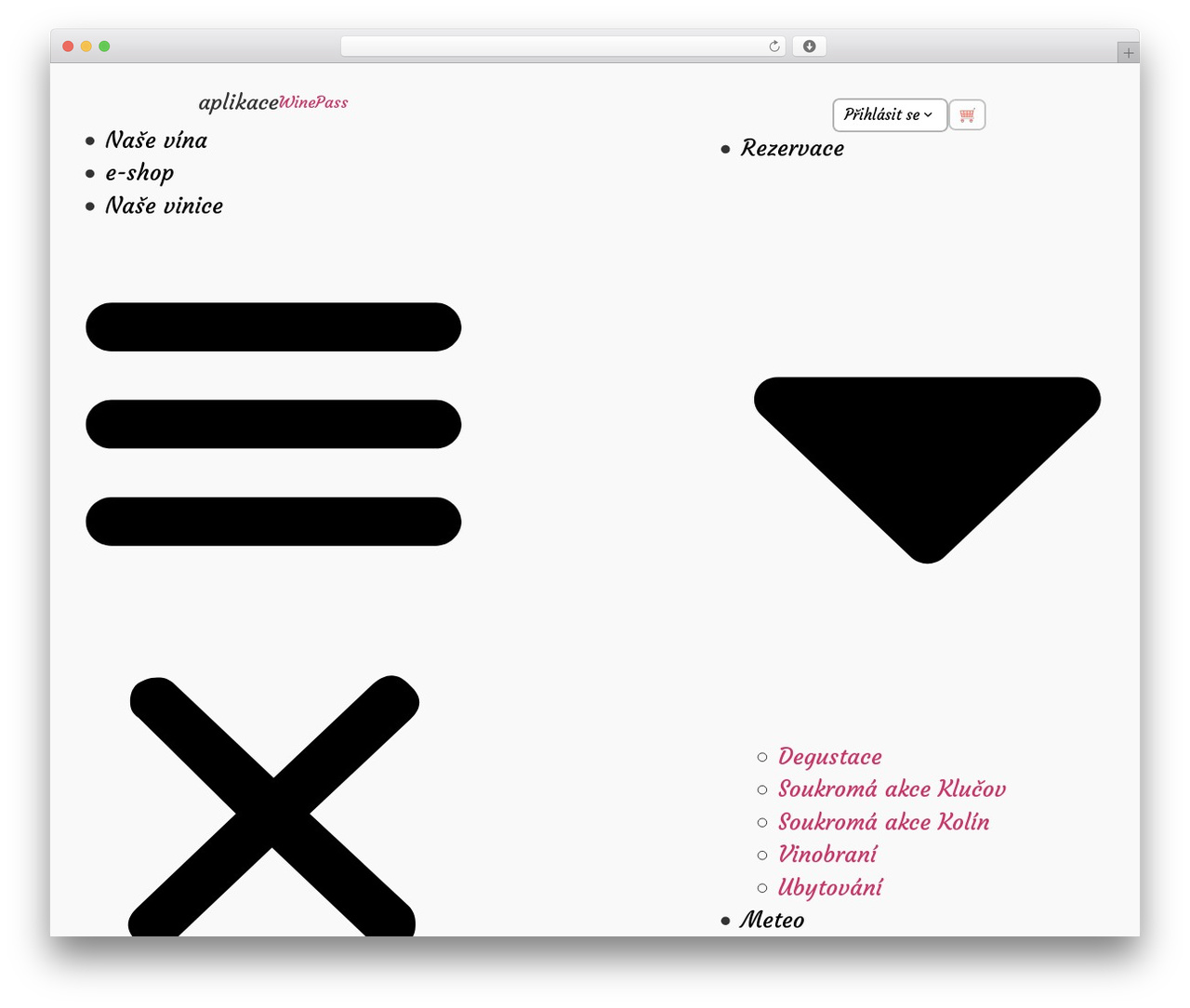Open the Naše vína menu item
Viewport: 1190px width, 1008px height.
pyautogui.click(x=156, y=140)
